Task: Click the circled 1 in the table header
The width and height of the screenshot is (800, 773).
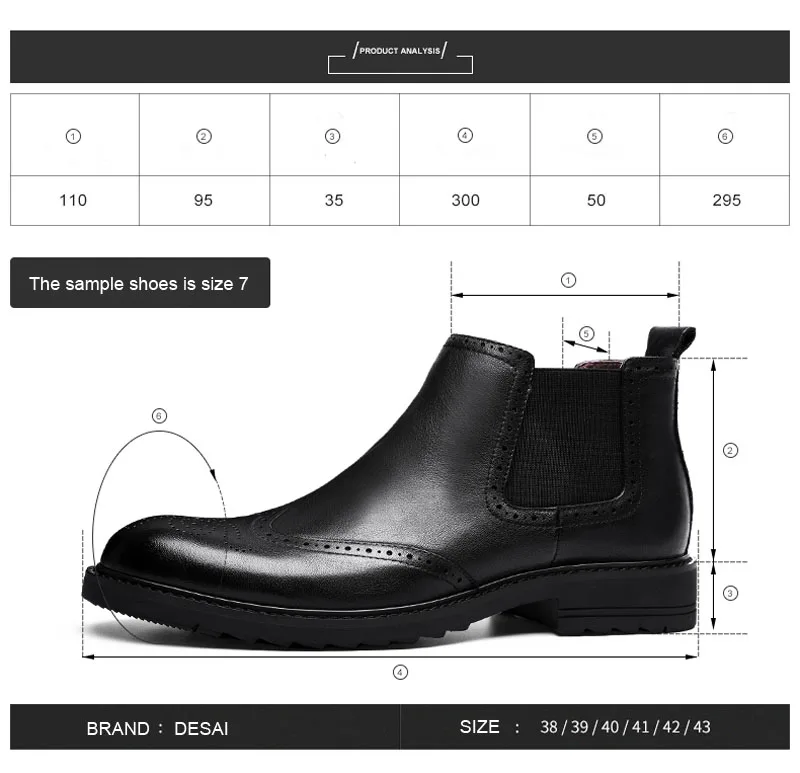Action: click(73, 137)
